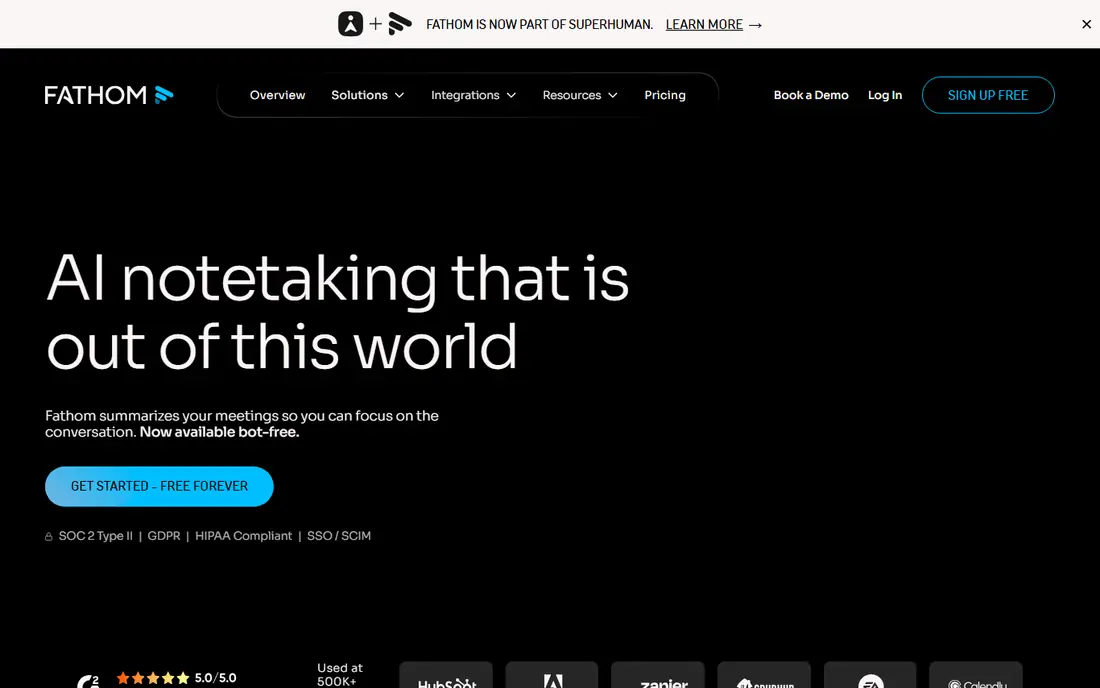Open the Pricing page
The width and height of the screenshot is (1100, 688).
click(664, 95)
